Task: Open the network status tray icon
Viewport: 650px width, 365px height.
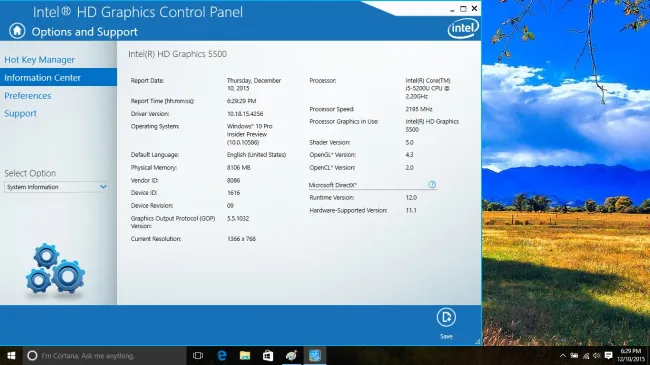Action: point(586,355)
